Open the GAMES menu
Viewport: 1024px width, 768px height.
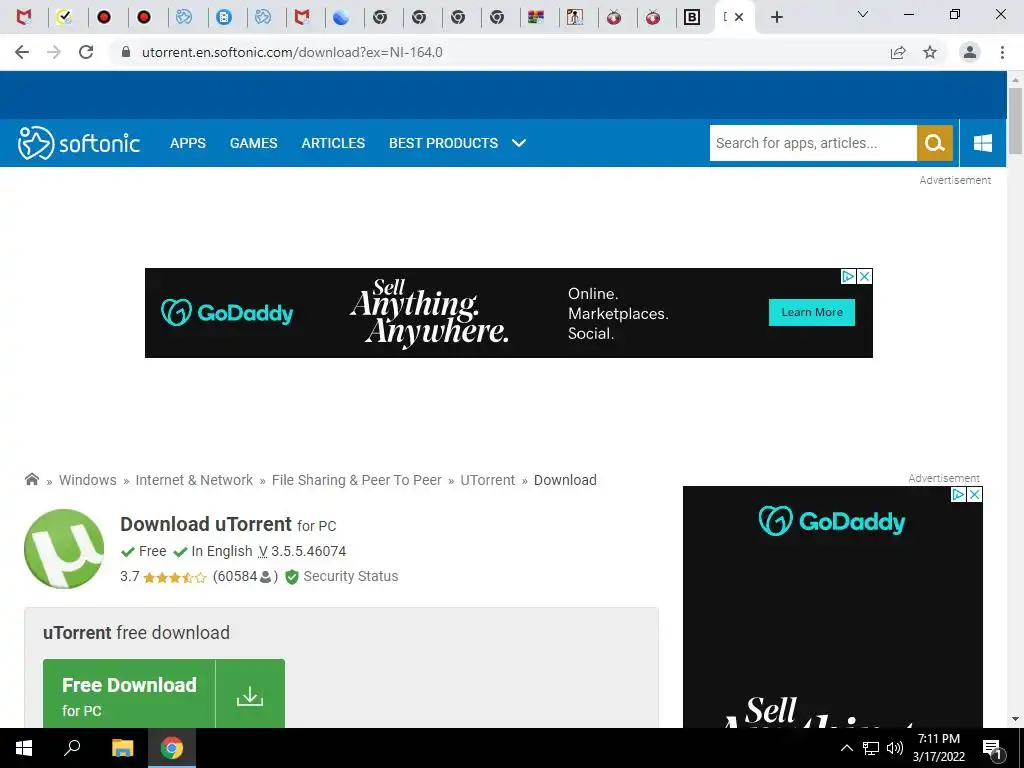253,143
